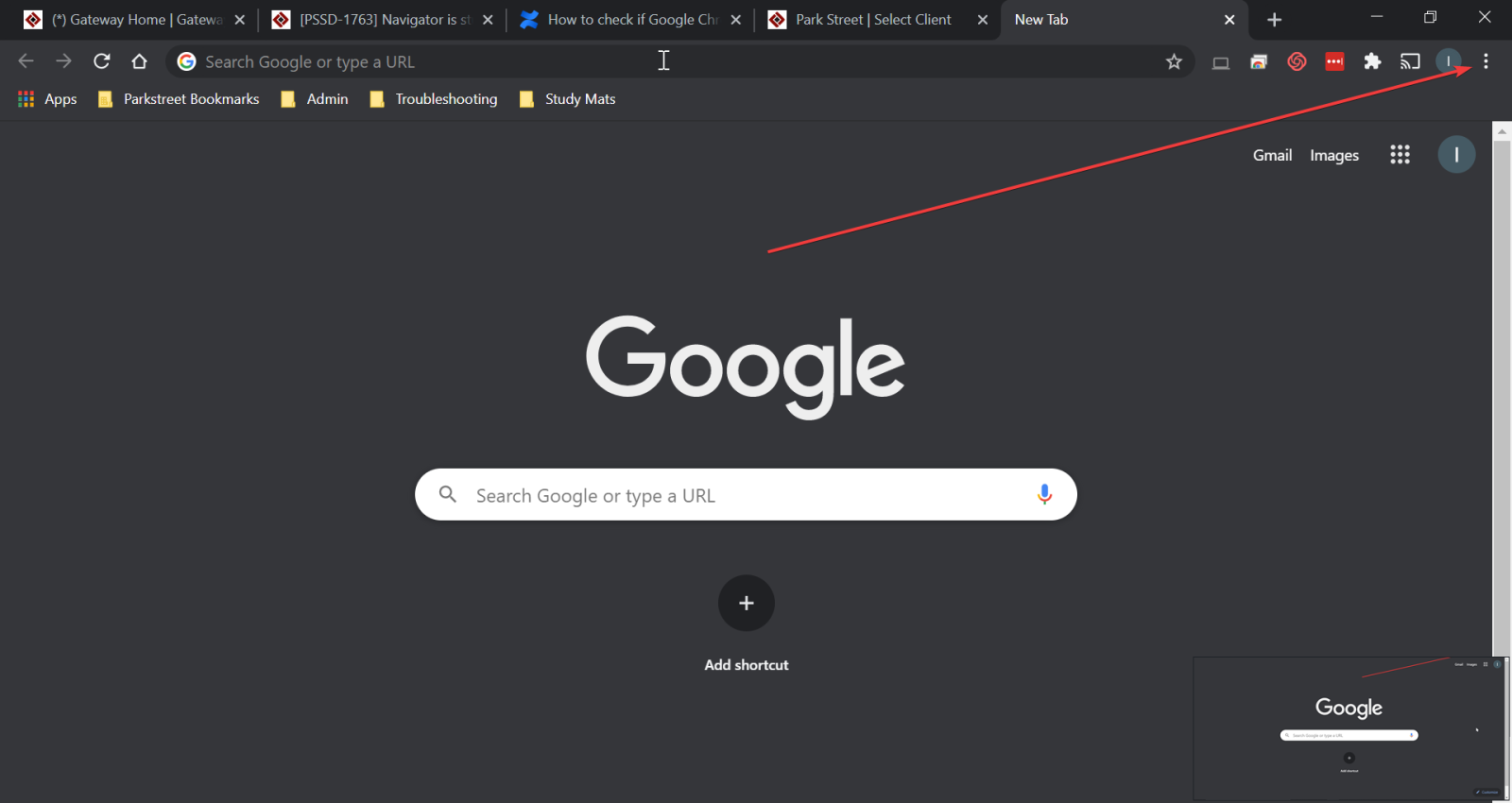Select the New Tab tab
The height and width of the screenshot is (803, 1512).
pos(1125,20)
